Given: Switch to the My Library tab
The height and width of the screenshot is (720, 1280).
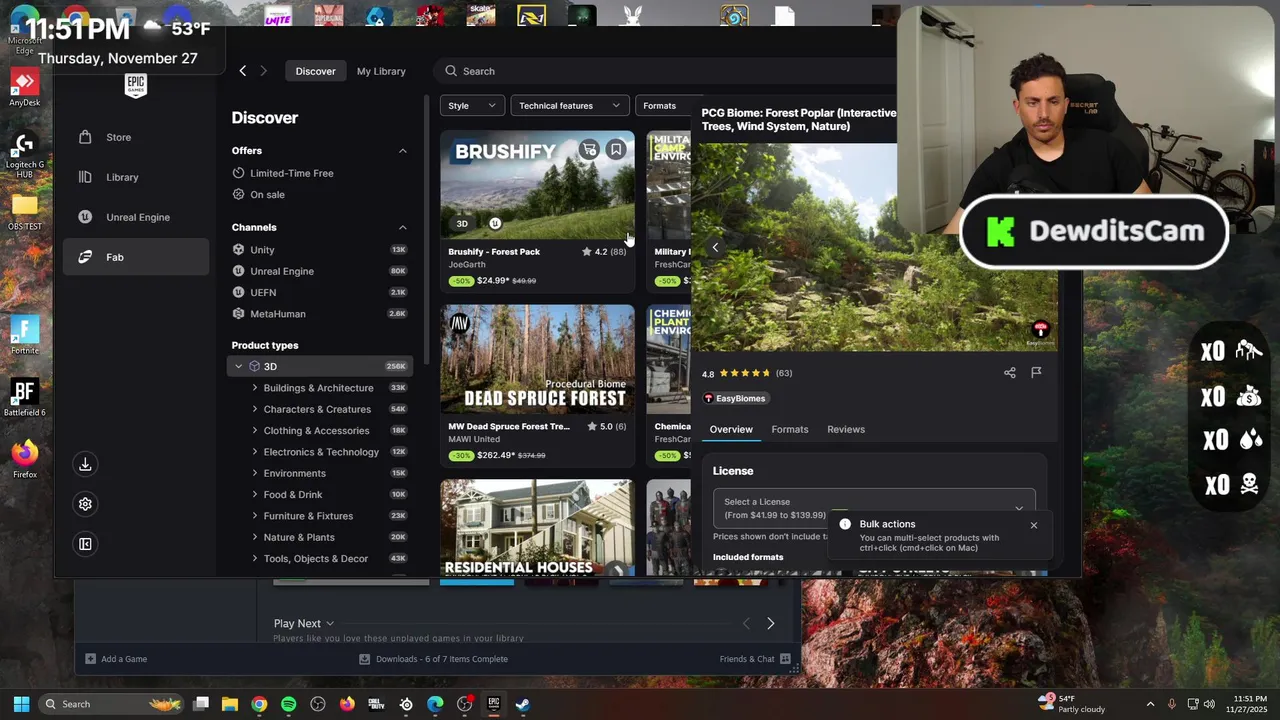Looking at the screenshot, I should (x=381, y=71).
